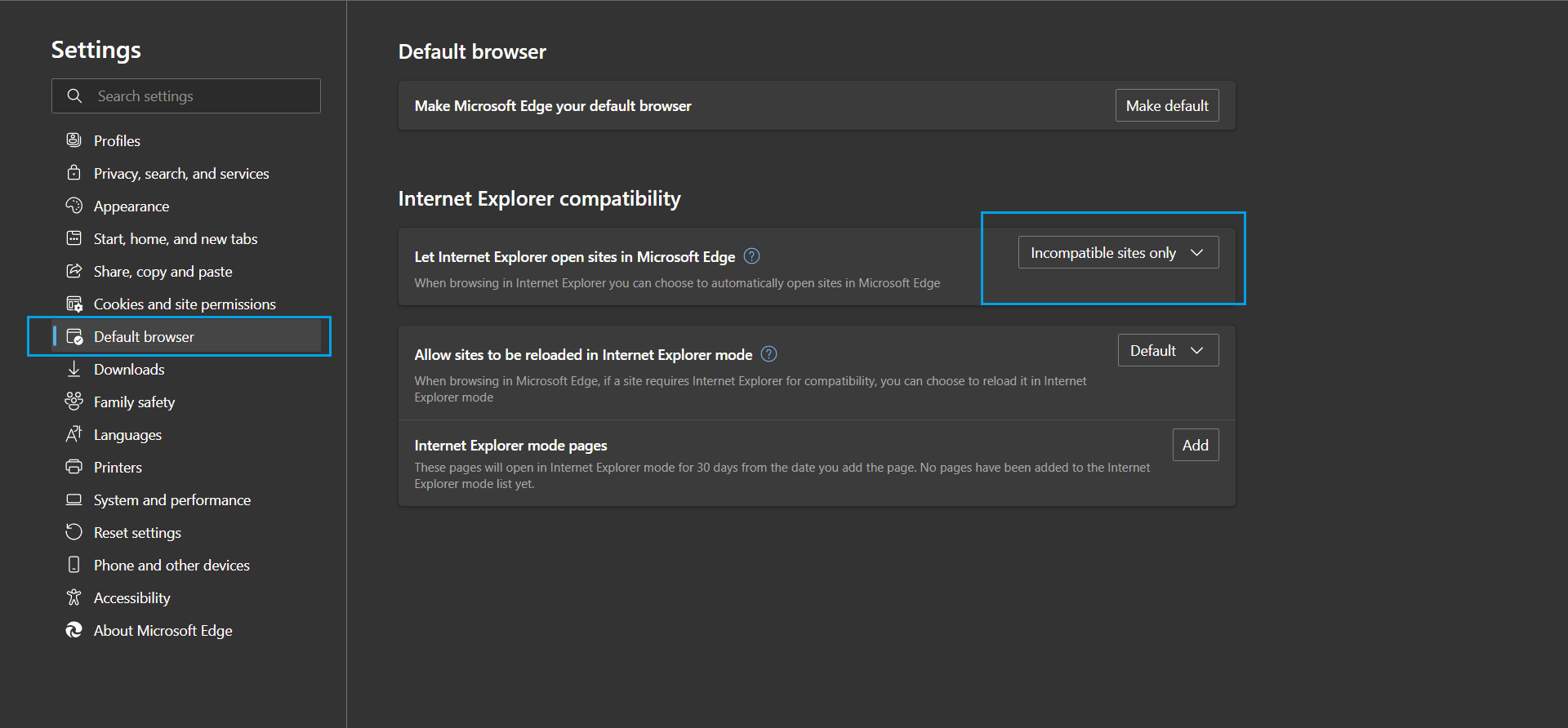Click the "Internet Explorer compatibility" heading
Viewport: 1568px width, 728px height.
click(539, 198)
